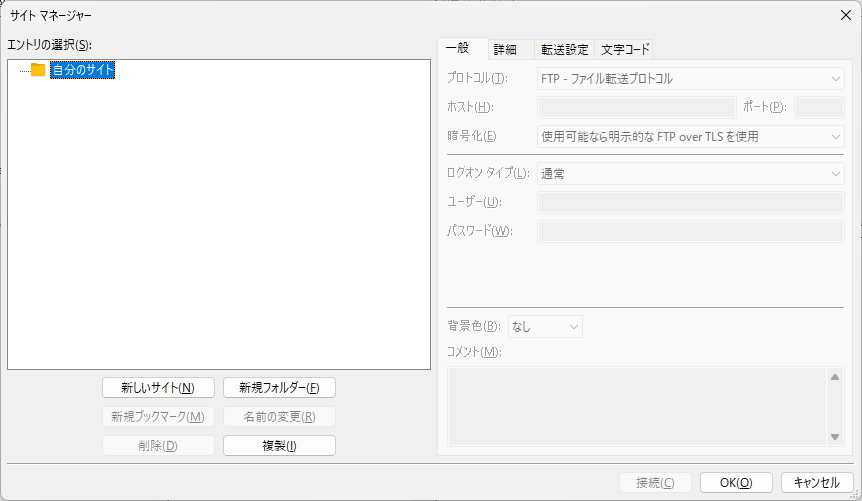This screenshot has width=862, height=501.
Task: Click the 新しいサイト button
Action: 158,388
